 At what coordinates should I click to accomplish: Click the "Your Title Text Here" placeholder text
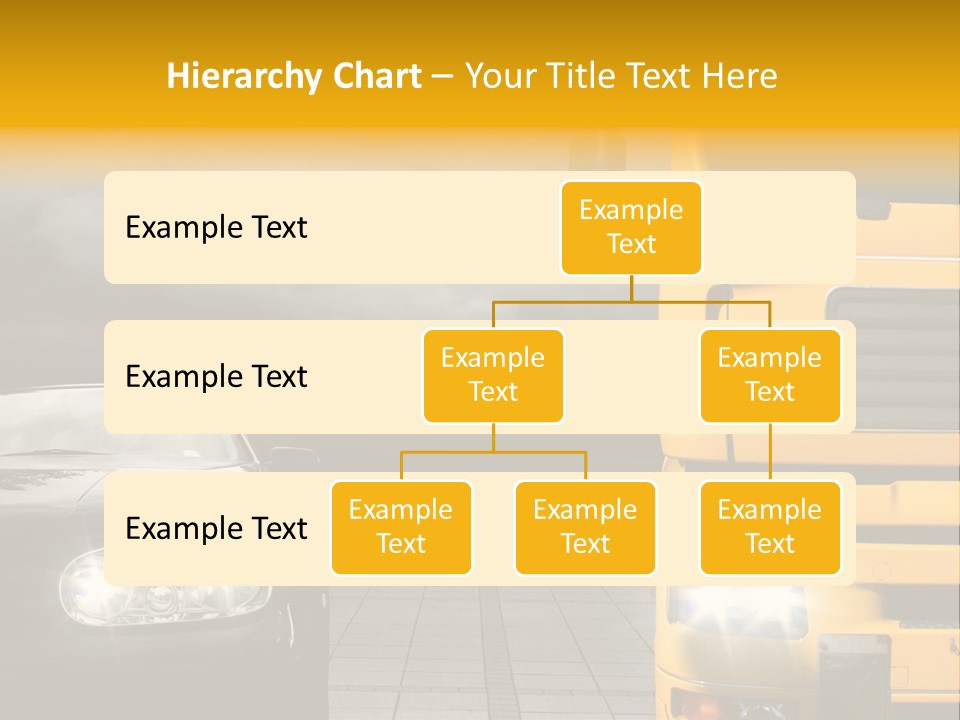pos(621,76)
